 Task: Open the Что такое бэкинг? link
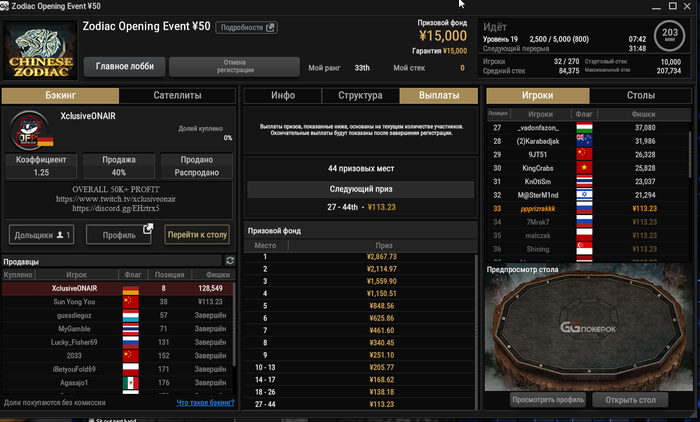[x=205, y=402]
